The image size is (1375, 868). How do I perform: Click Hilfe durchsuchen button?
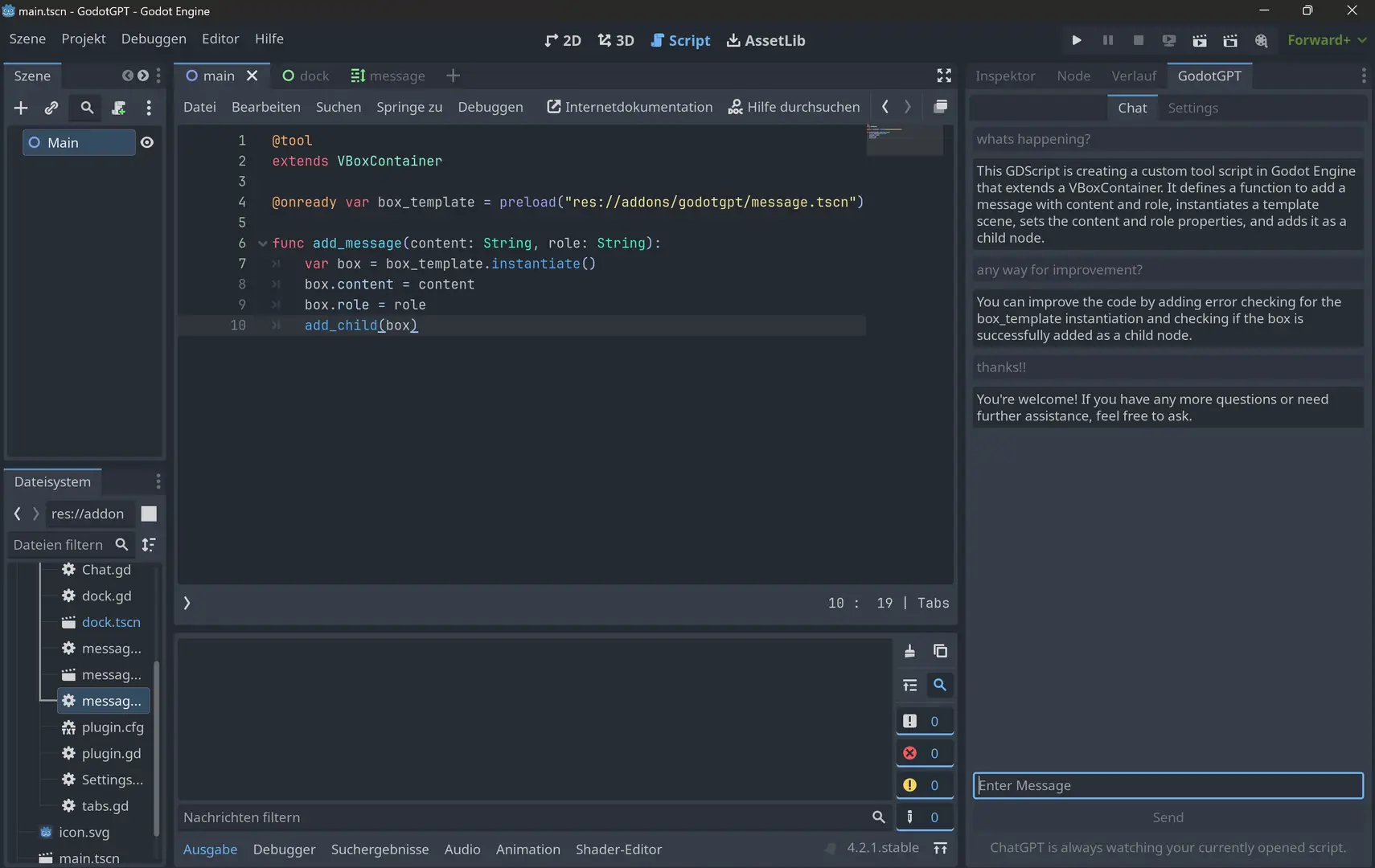click(794, 107)
